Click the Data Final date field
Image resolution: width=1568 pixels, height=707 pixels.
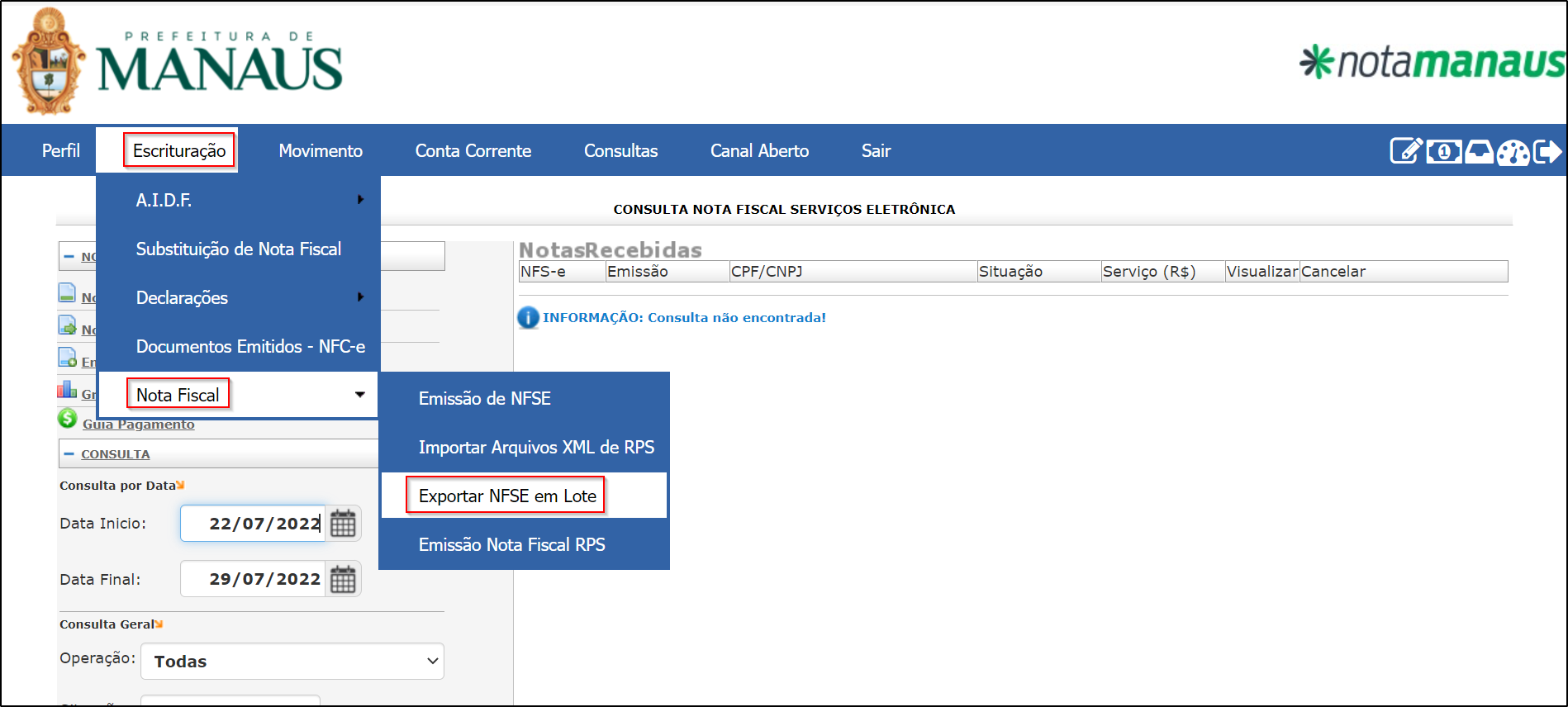pos(254,579)
